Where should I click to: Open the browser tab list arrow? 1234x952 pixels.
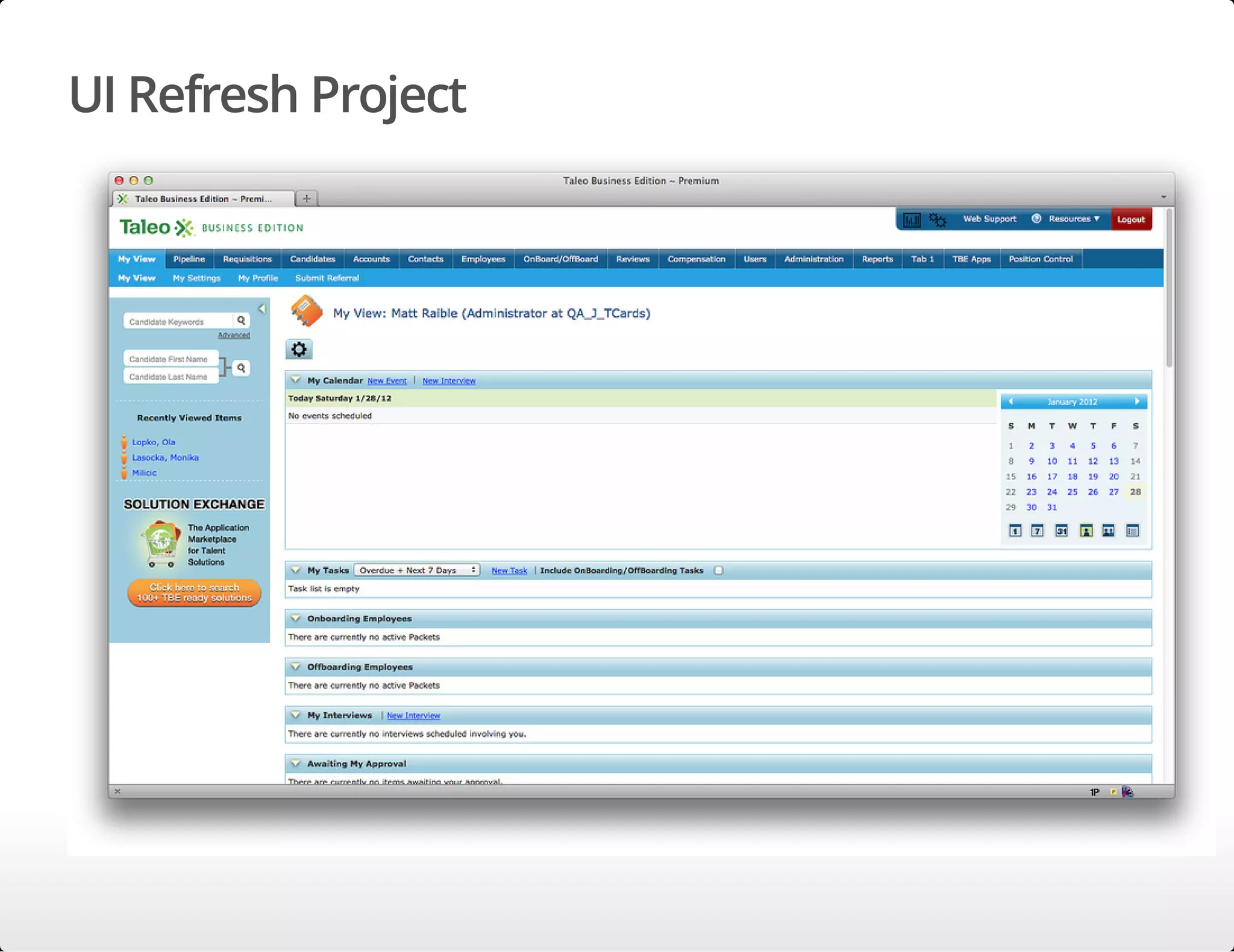(1164, 197)
